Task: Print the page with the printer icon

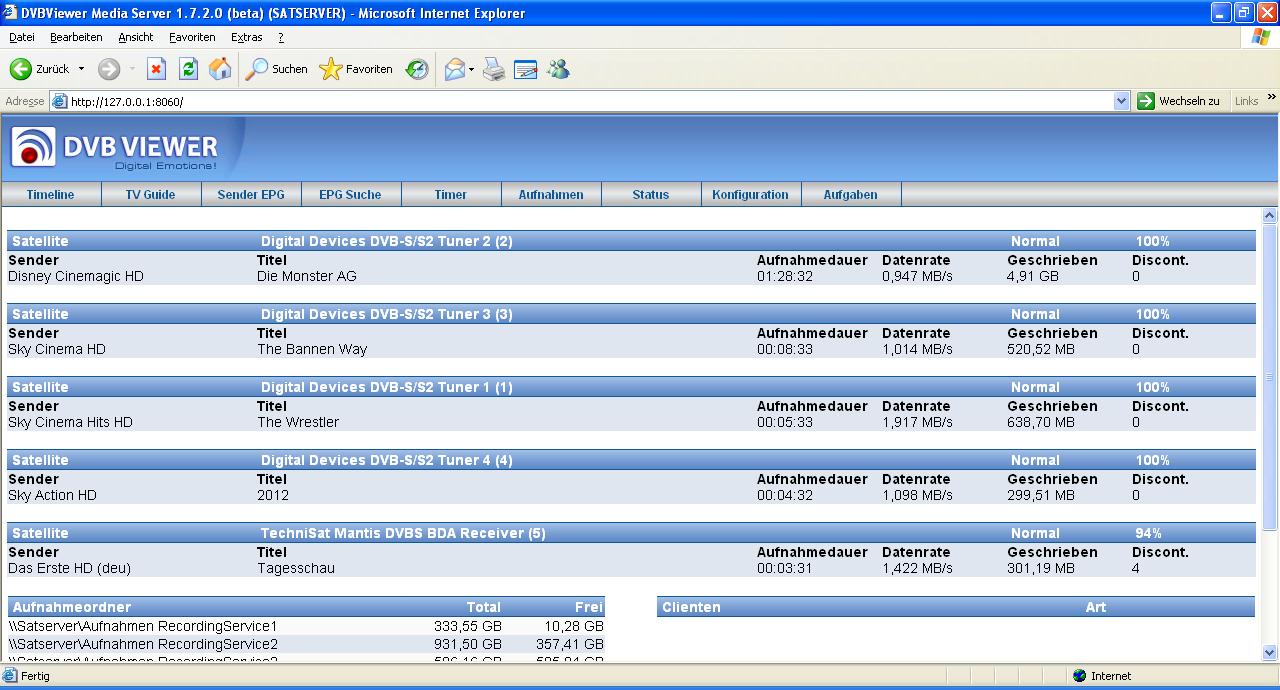Action: [x=494, y=69]
